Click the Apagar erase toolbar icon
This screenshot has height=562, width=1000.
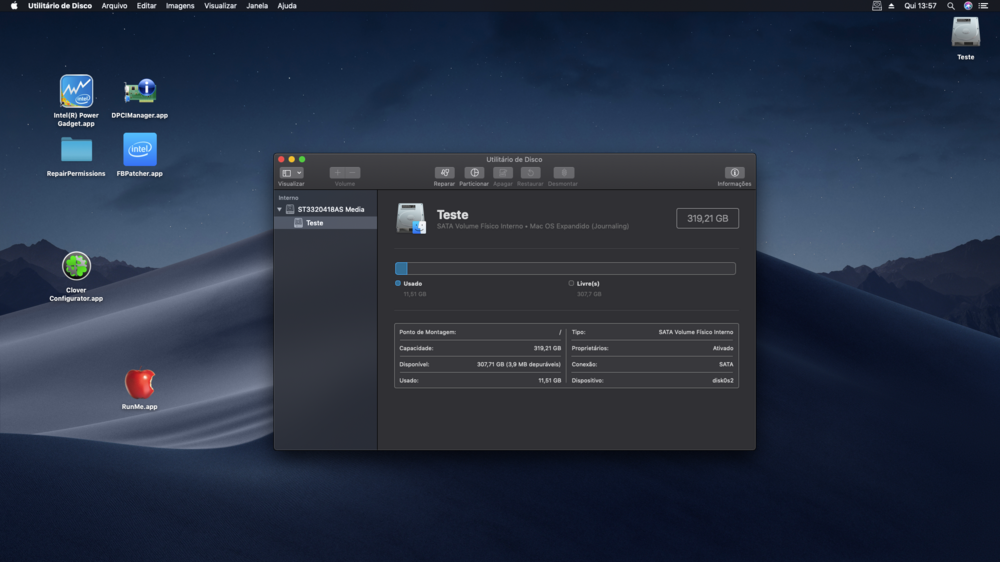pyautogui.click(x=503, y=173)
